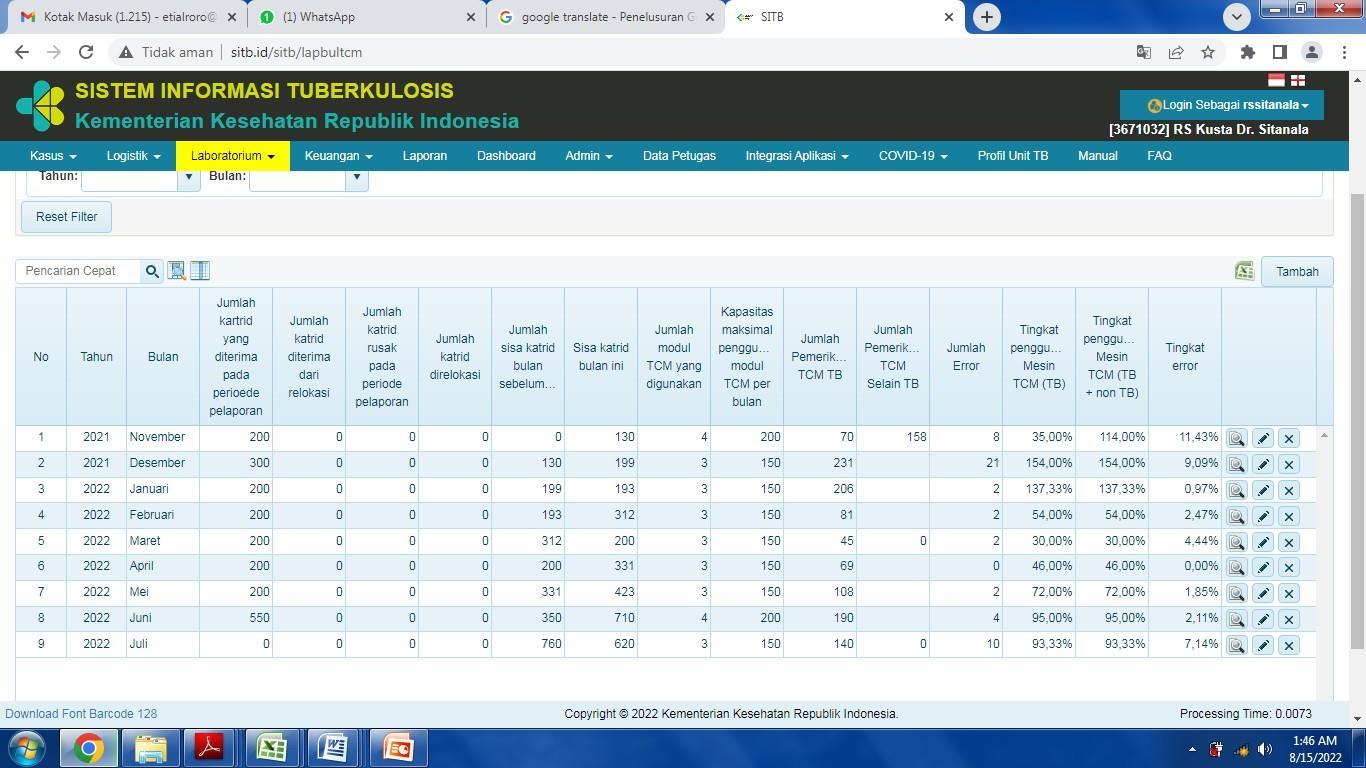Image resolution: width=1366 pixels, height=768 pixels.
Task: Click the Reset Filter button
Action: click(x=66, y=217)
